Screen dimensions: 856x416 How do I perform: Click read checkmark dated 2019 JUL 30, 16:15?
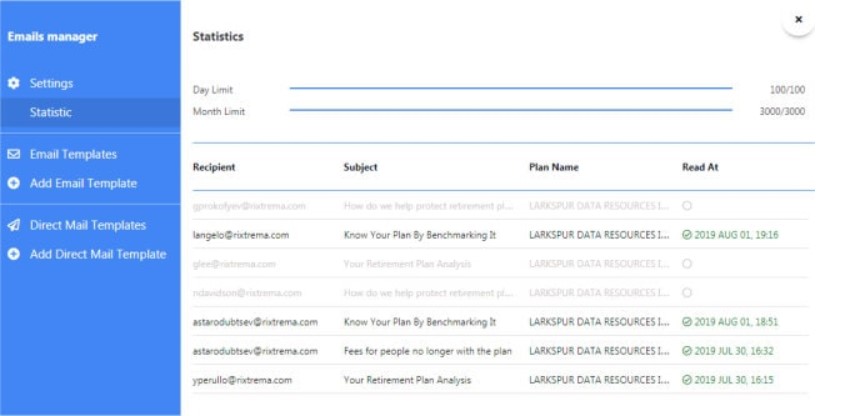point(687,380)
